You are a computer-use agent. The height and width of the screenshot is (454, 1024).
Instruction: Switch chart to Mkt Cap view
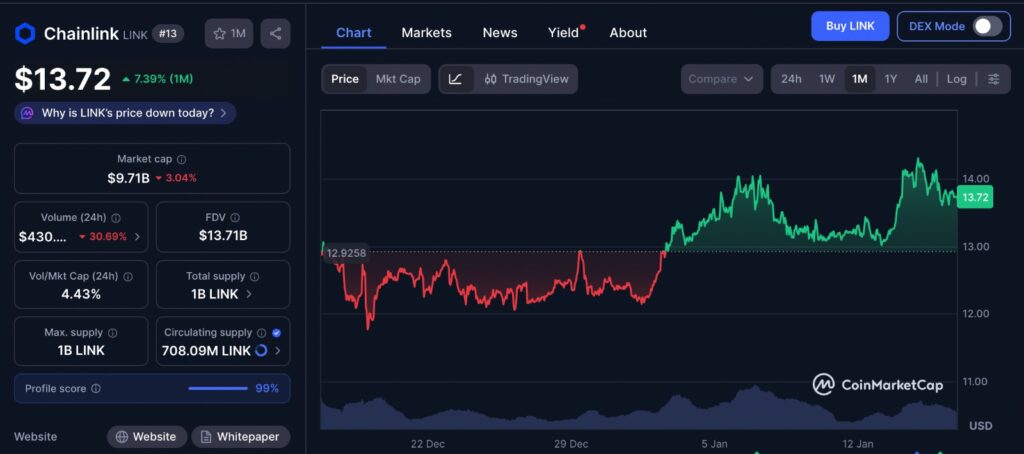coord(398,79)
